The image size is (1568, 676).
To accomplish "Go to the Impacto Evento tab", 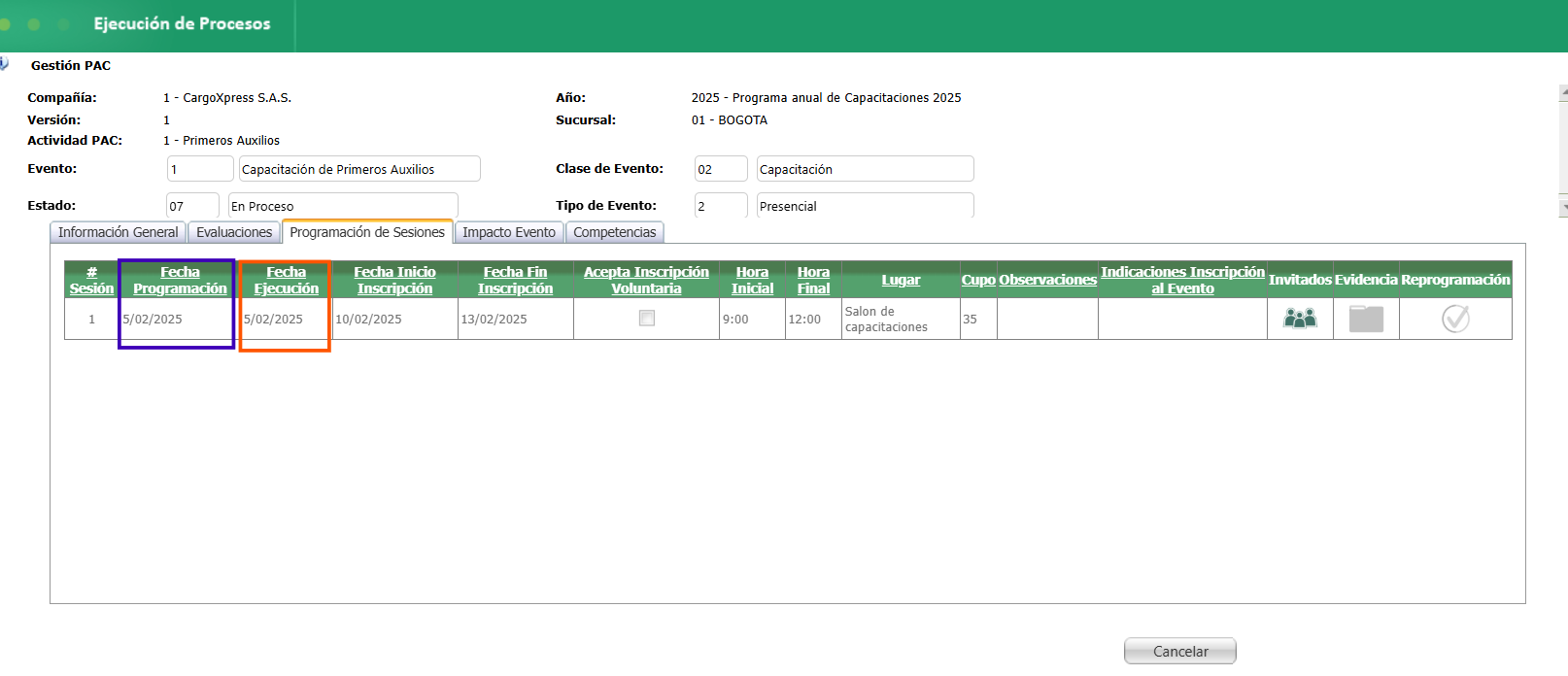I will 509,232.
